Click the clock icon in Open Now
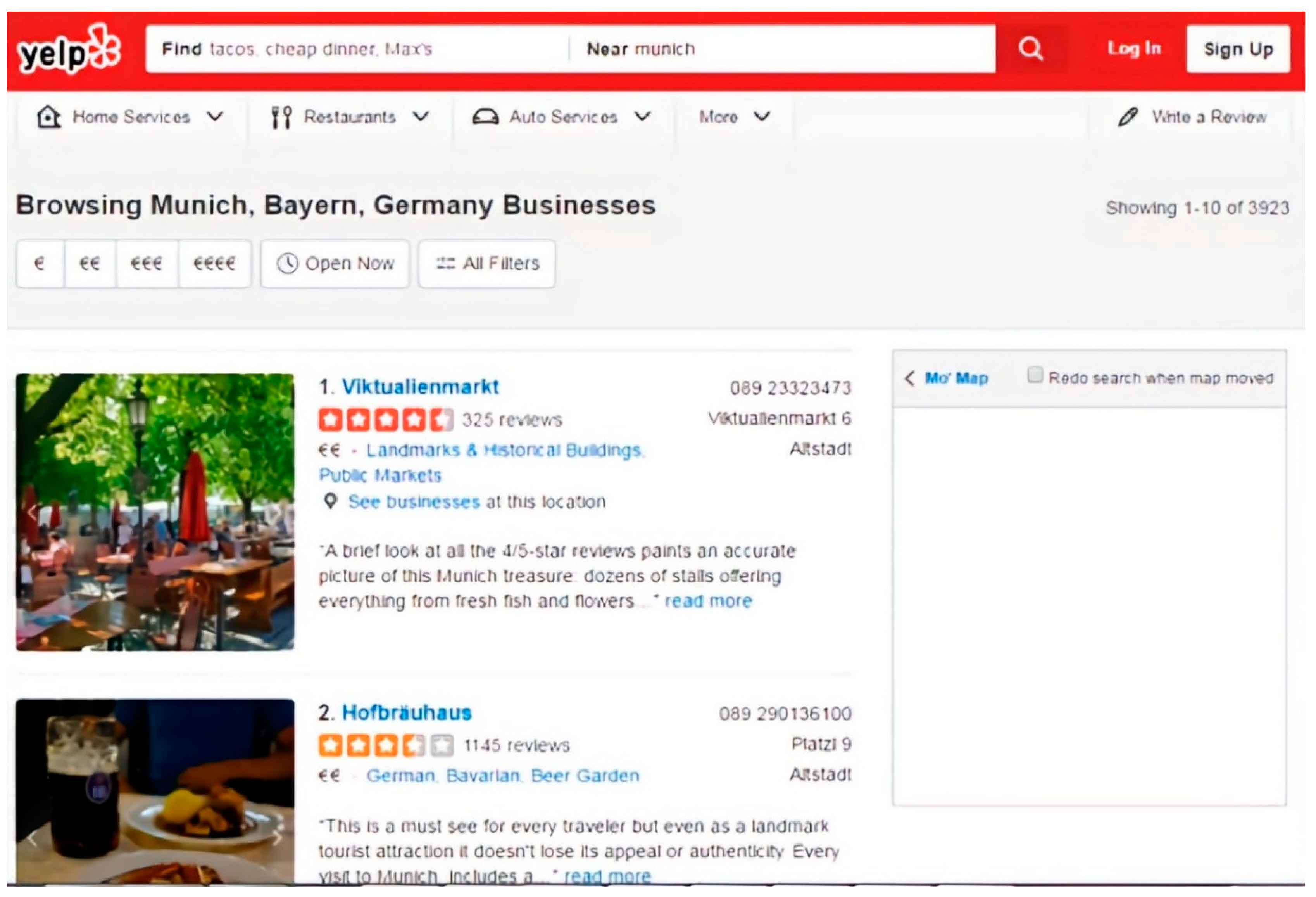Screen dimensions: 1316x897 click(x=288, y=263)
